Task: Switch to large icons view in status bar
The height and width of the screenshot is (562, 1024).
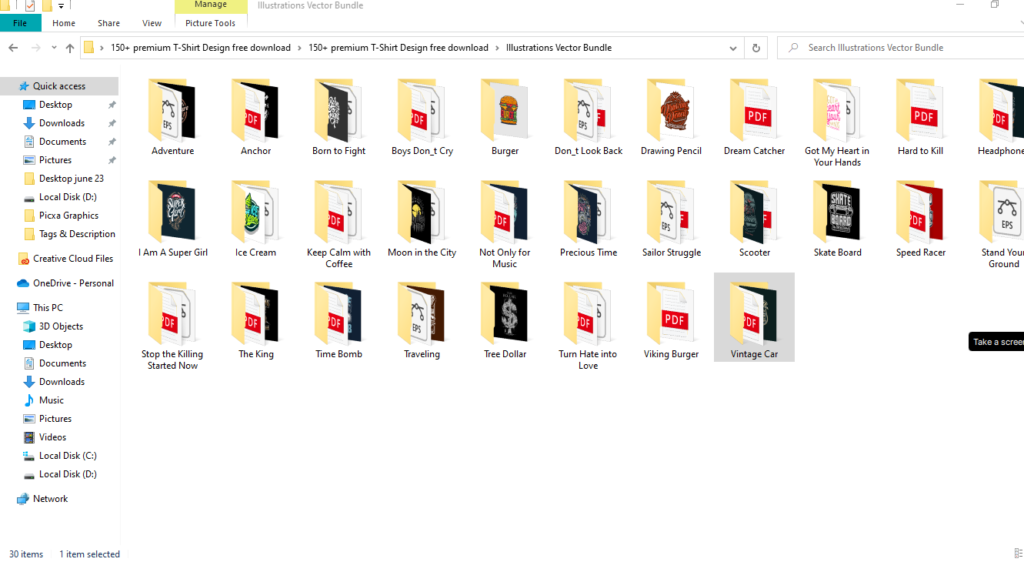Action: (1016, 554)
